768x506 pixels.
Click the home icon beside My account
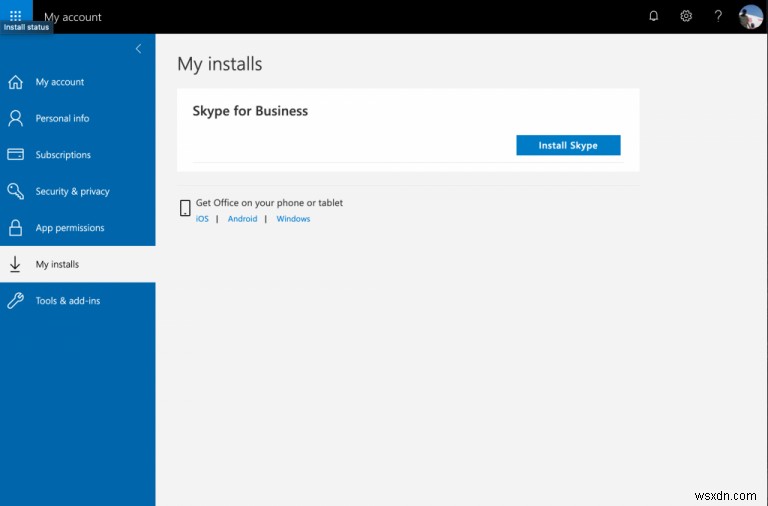[x=15, y=82]
